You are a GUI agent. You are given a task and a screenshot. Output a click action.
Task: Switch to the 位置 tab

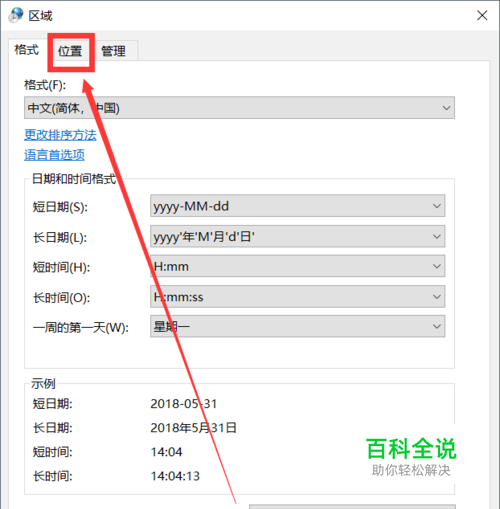70,51
